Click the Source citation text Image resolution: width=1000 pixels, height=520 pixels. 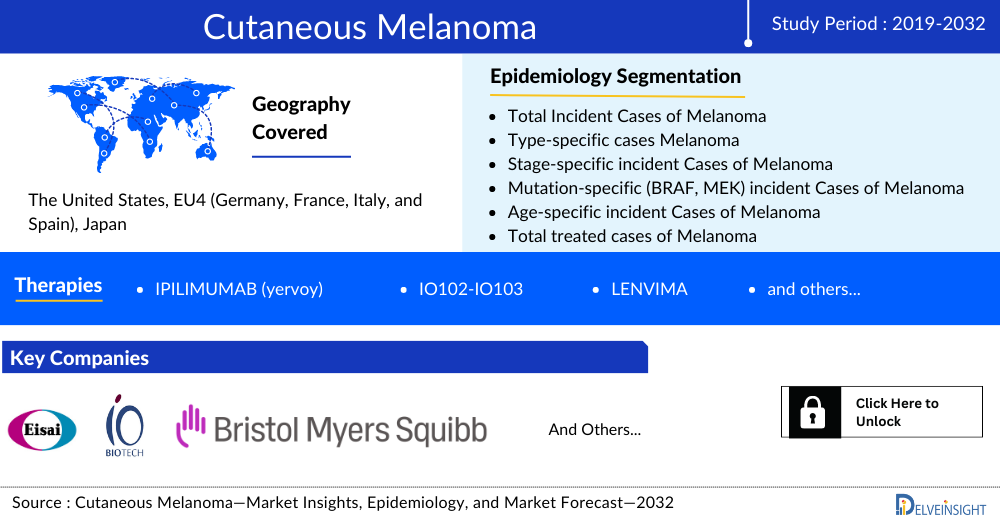(343, 502)
